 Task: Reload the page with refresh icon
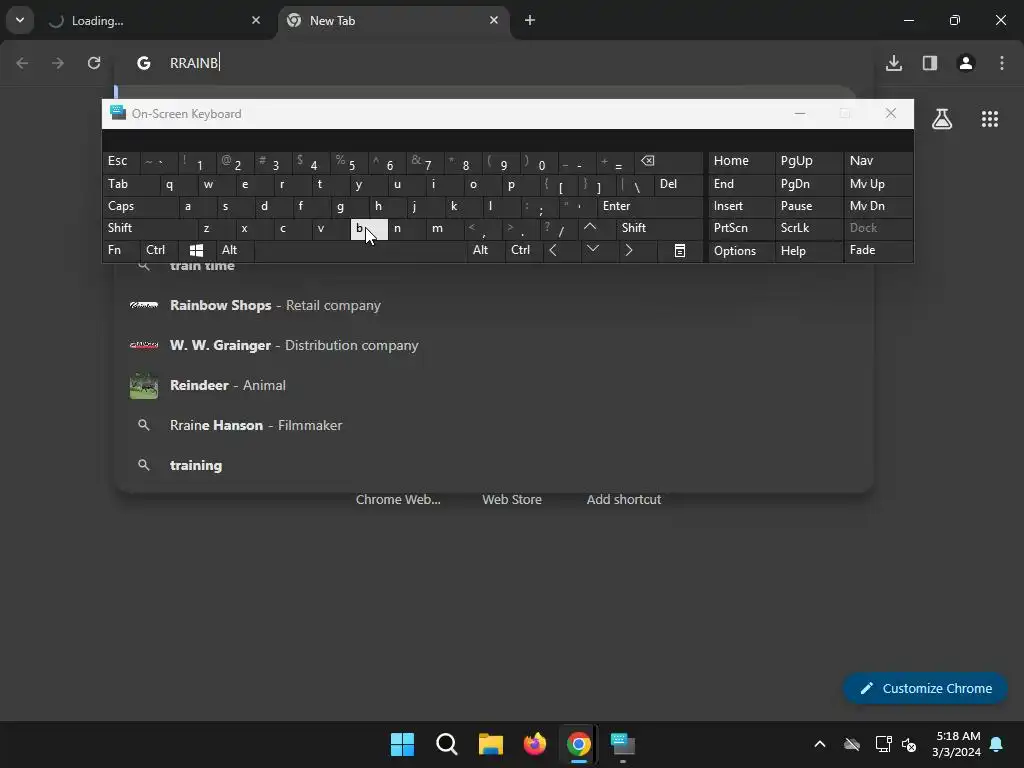pyautogui.click(x=94, y=63)
